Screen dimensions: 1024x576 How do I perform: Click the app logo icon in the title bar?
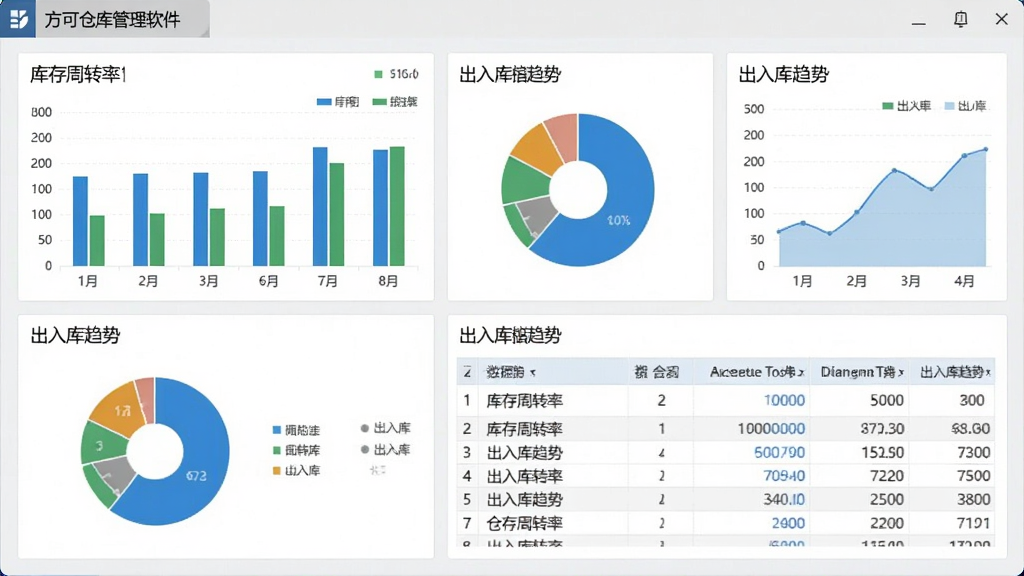point(18,19)
